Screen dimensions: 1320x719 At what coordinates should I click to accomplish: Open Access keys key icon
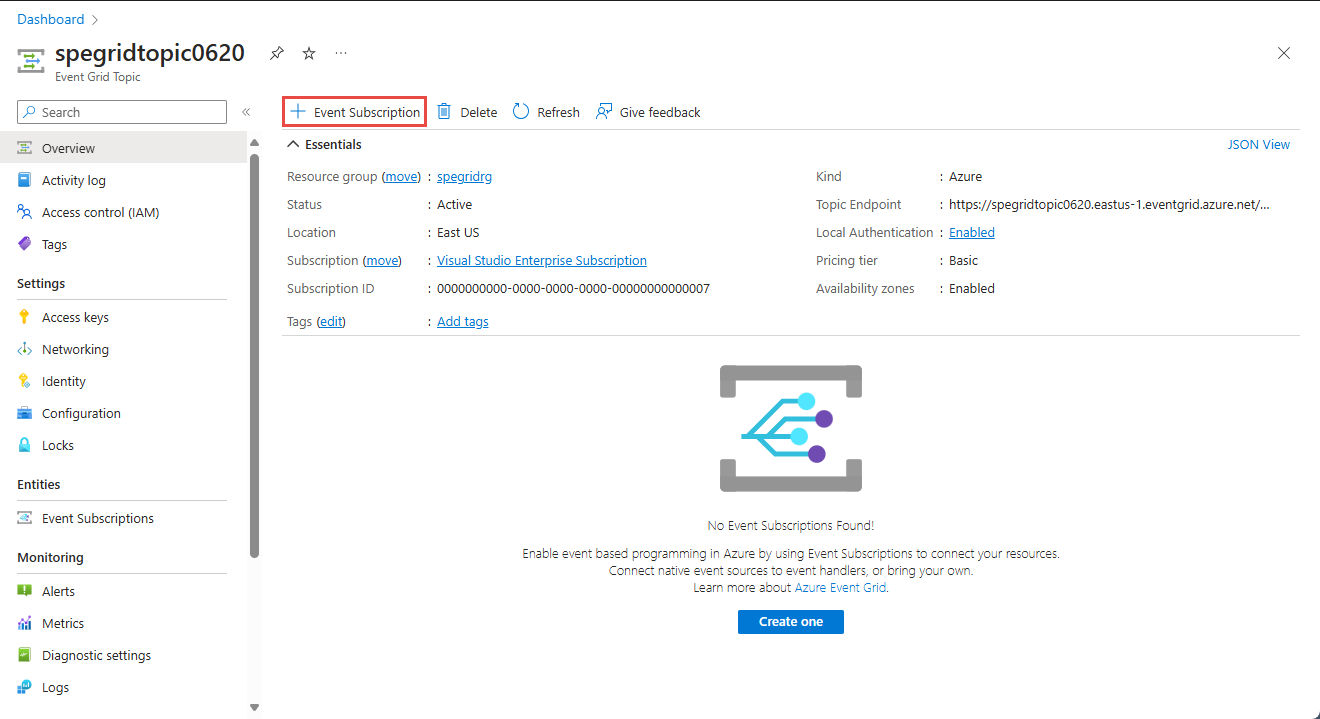pyautogui.click(x=25, y=317)
